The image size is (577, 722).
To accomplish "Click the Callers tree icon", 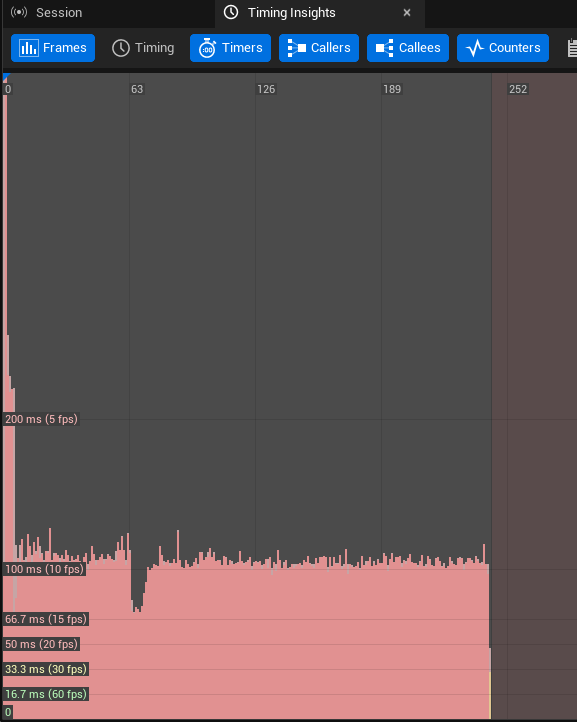I will [297, 48].
